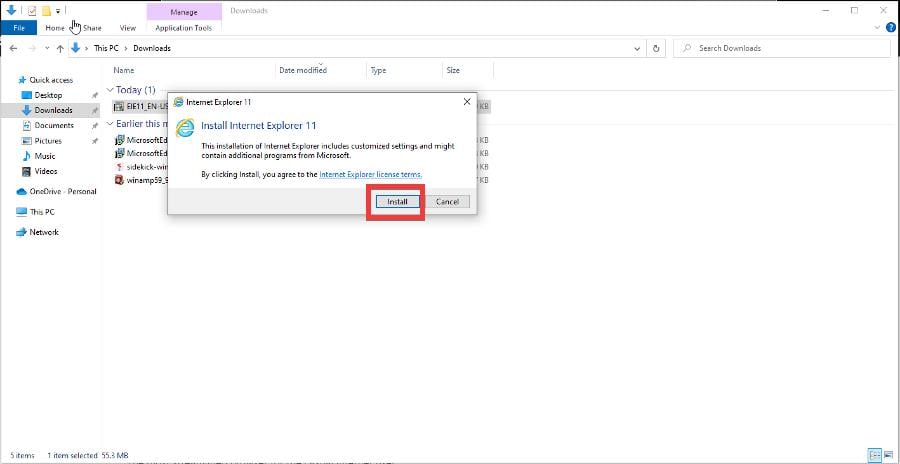Select the EIE11_EN-US installer file
Screen dimensions: 900x464
(141, 106)
